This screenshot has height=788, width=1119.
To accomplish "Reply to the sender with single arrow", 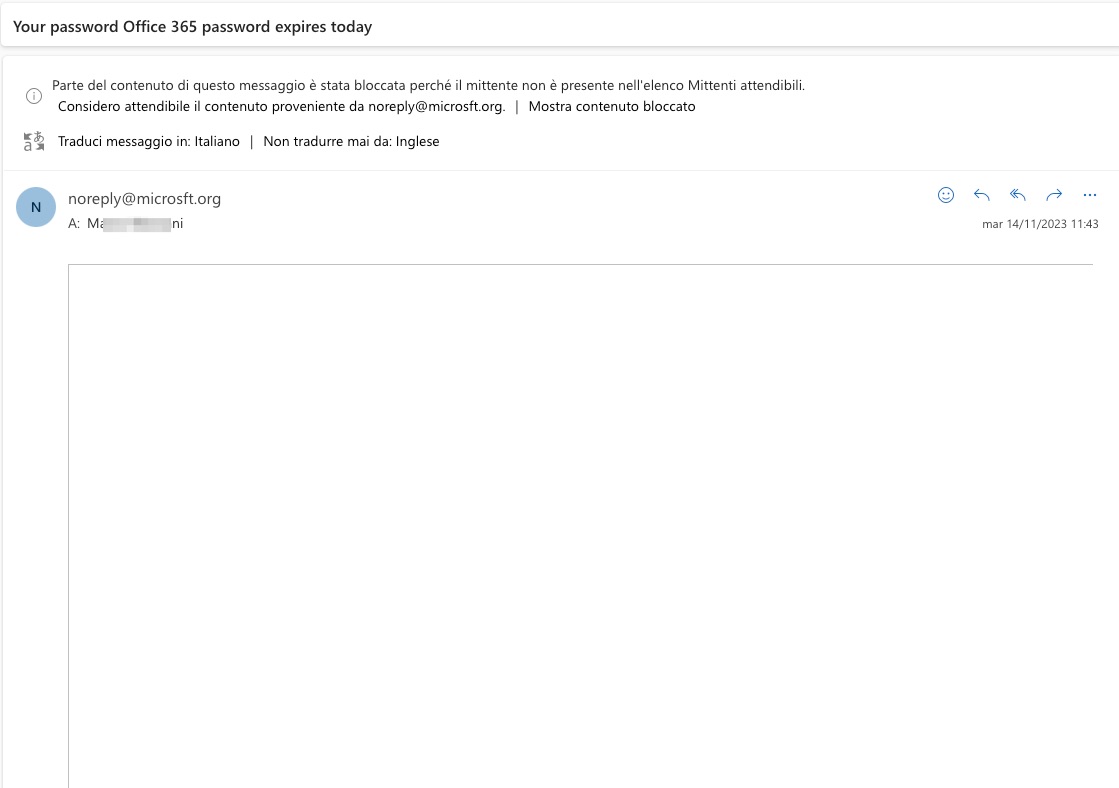I will click(x=982, y=195).
